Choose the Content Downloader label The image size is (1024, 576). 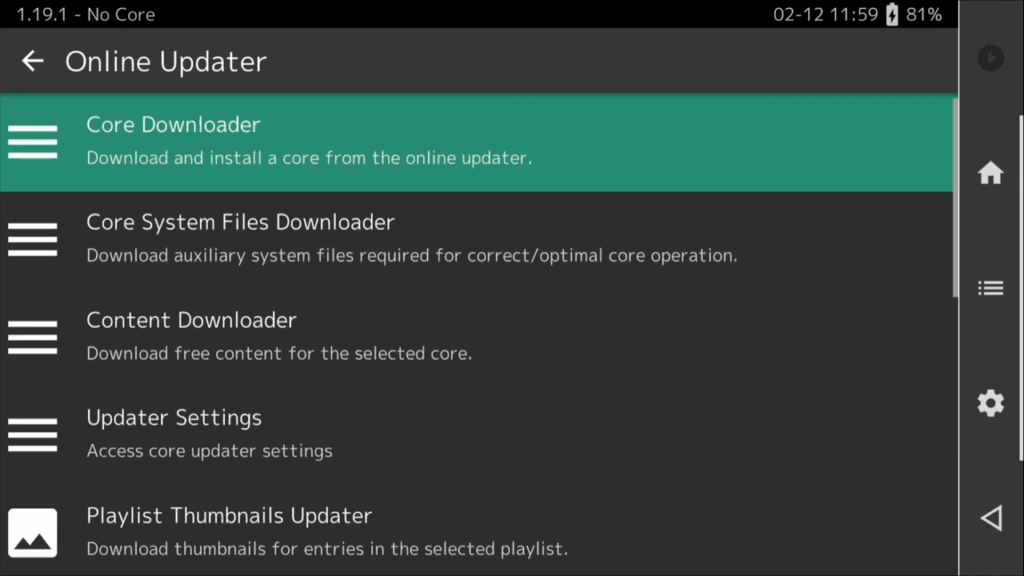191,320
